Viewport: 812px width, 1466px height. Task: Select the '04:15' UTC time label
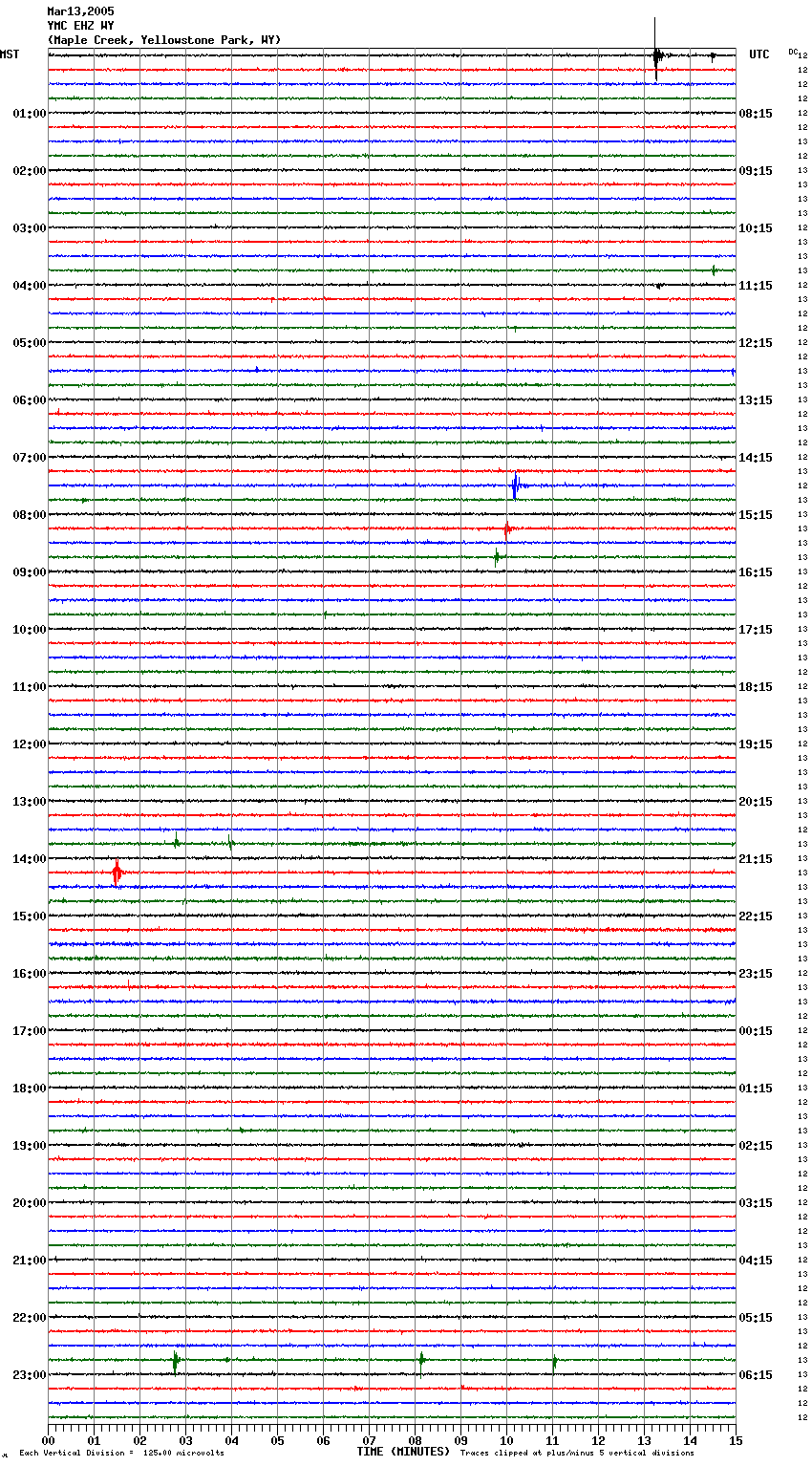click(x=756, y=1261)
